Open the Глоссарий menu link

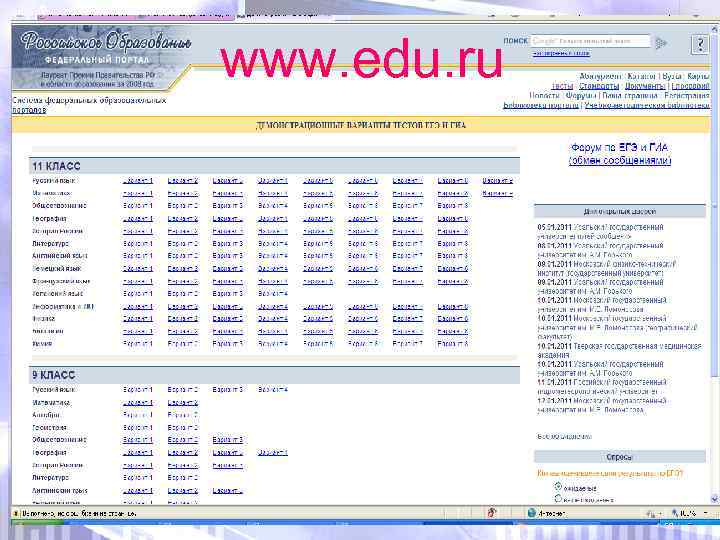691,86
